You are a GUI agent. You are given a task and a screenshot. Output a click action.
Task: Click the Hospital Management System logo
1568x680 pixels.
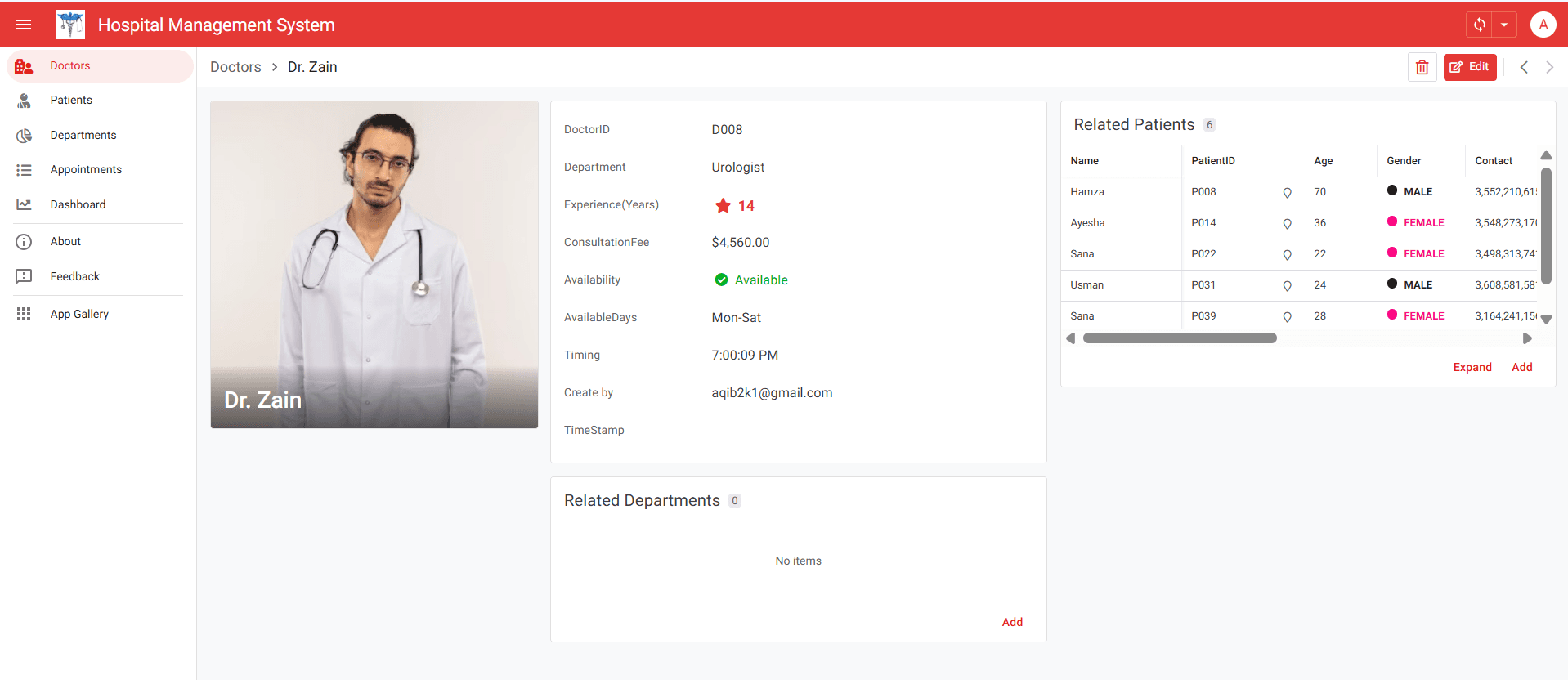tap(70, 25)
